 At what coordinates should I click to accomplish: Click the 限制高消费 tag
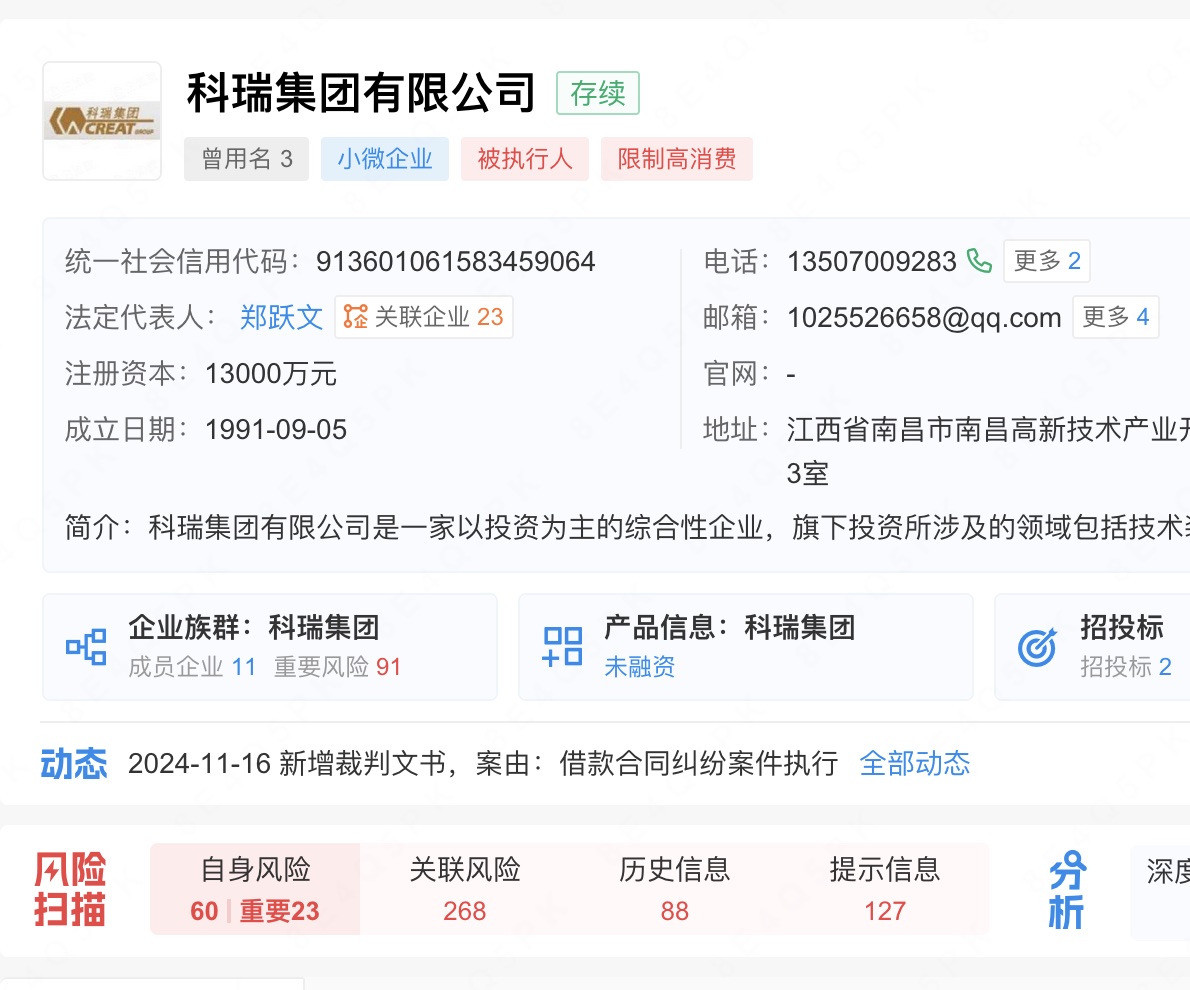point(676,159)
